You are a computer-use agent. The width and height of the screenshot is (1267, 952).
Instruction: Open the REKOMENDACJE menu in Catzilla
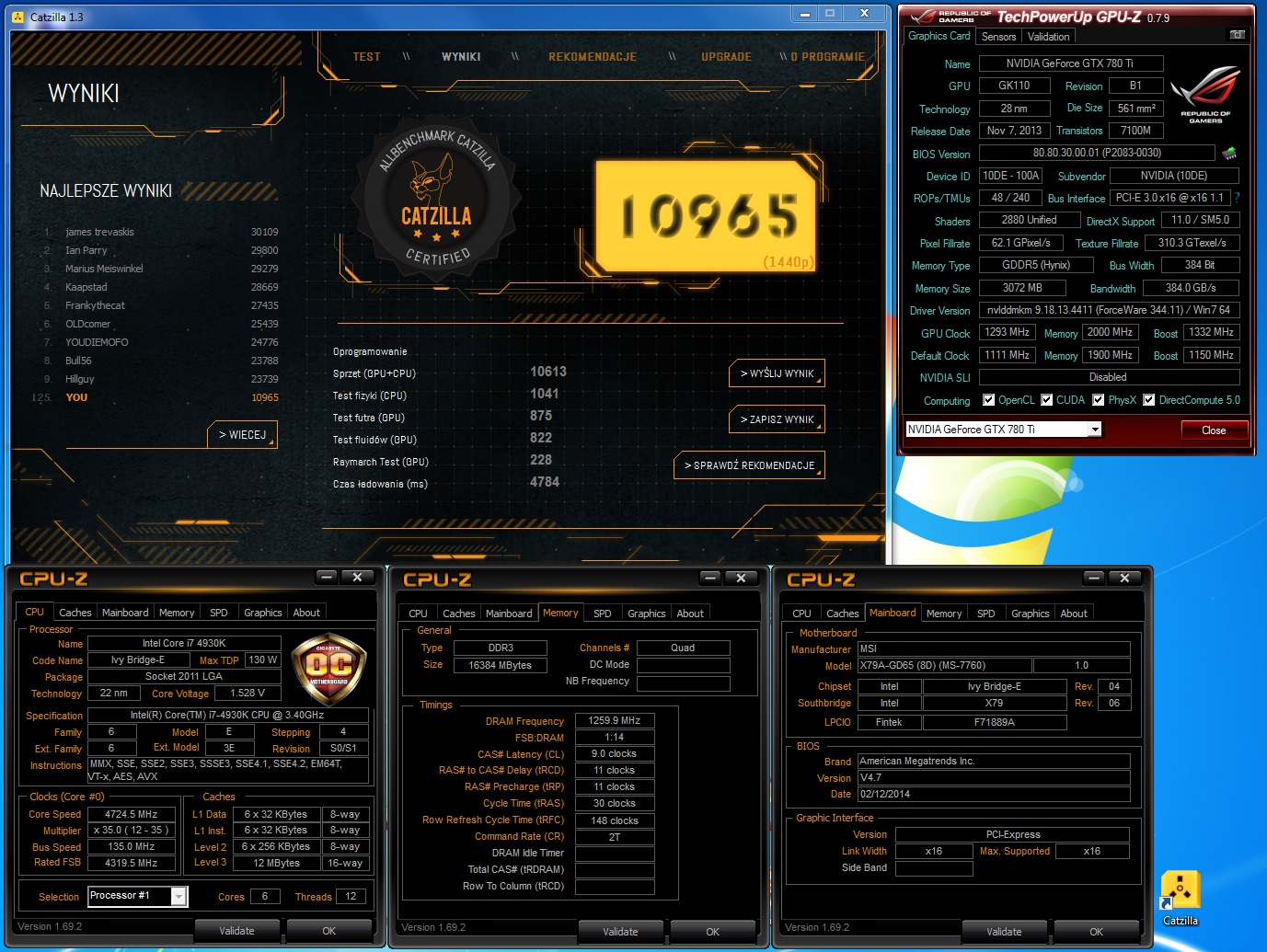click(x=593, y=57)
